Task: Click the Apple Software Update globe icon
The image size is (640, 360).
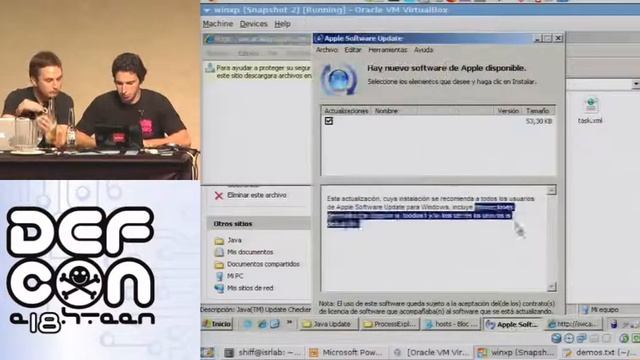Action: [x=339, y=80]
